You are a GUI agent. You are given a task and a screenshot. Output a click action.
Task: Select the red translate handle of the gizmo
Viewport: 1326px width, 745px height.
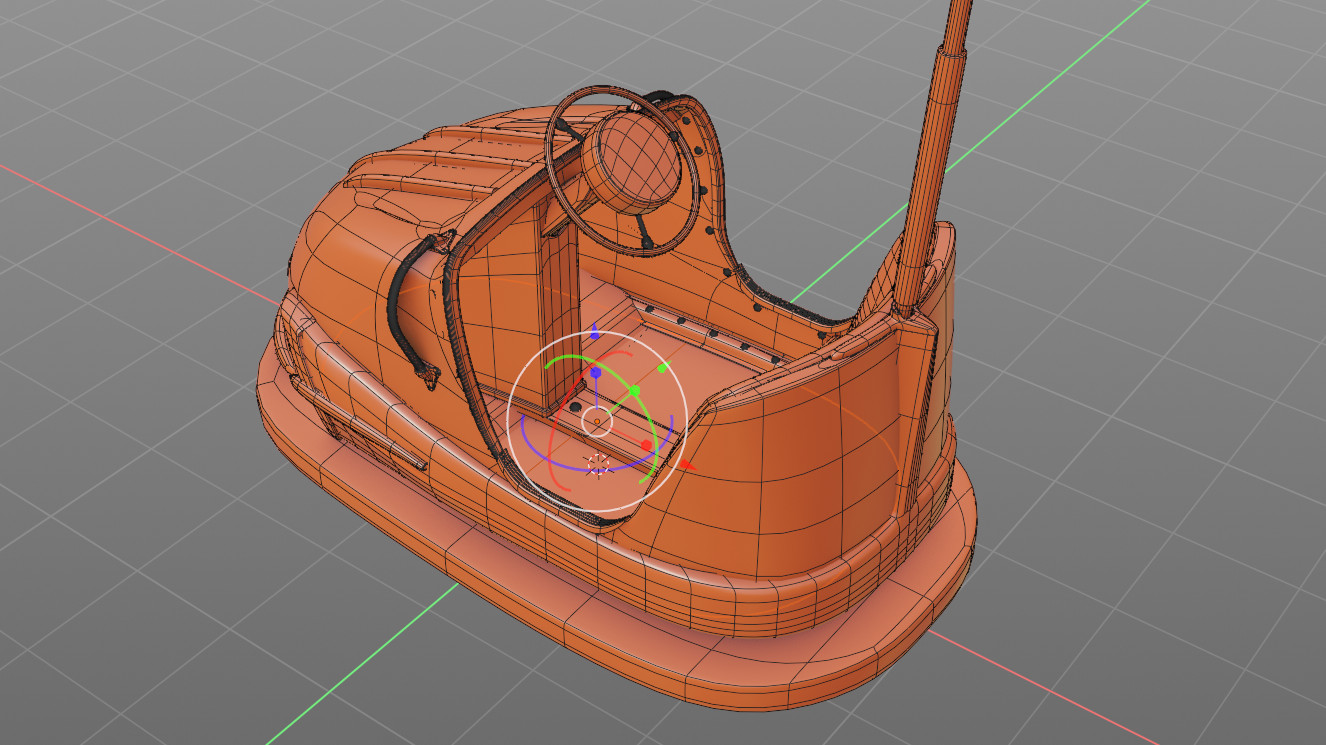[x=646, y=443]
